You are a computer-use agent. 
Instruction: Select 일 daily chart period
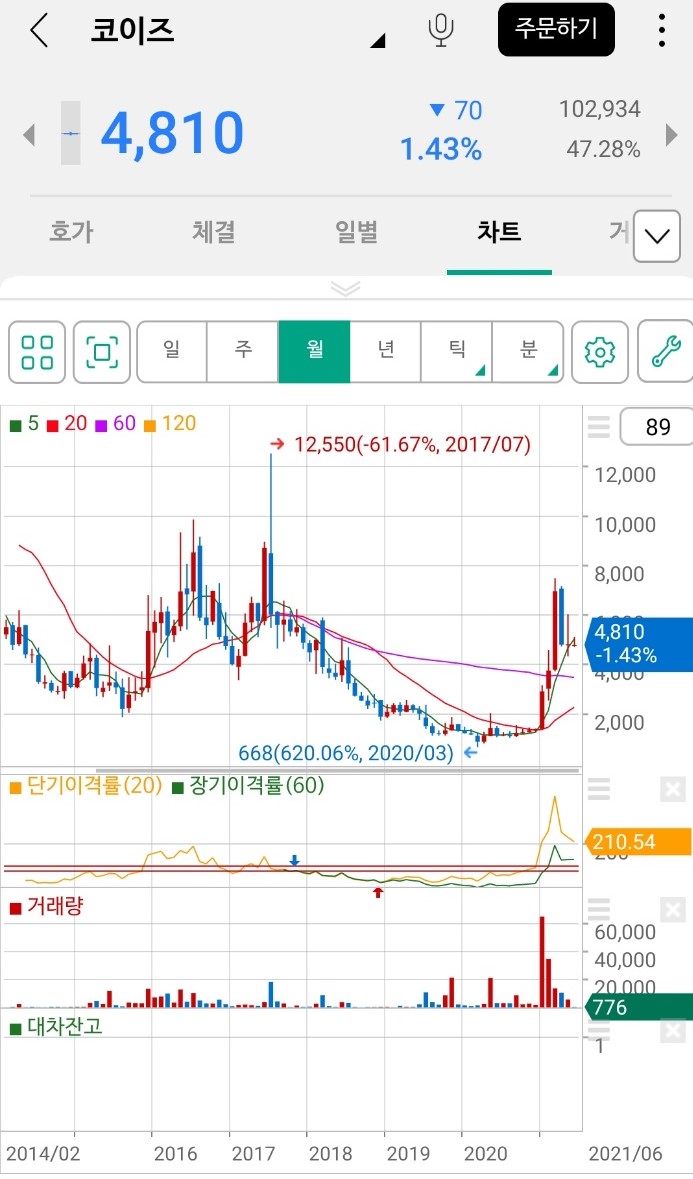click(x=171, y=352)
